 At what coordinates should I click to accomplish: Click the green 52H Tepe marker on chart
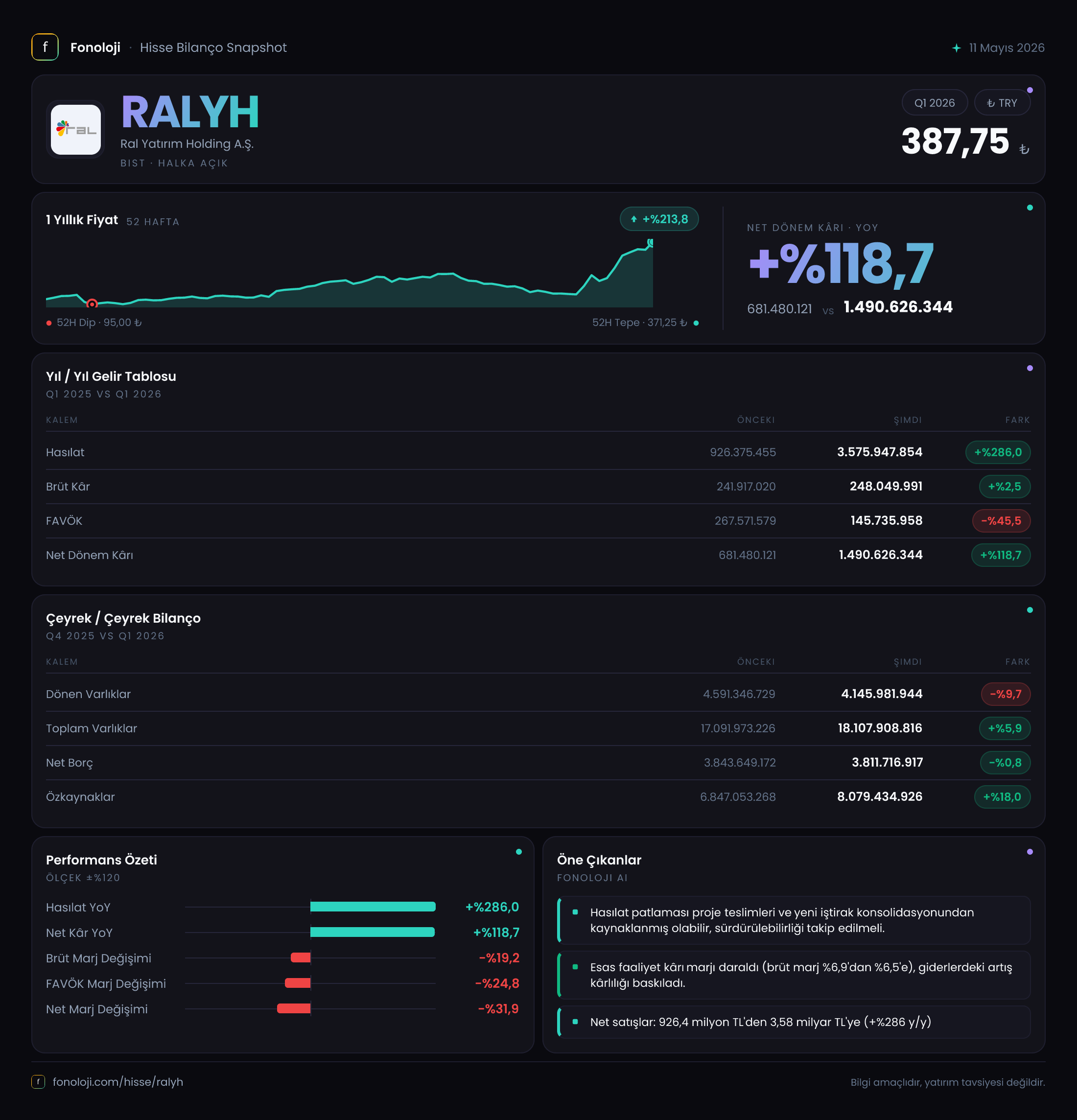651,242
